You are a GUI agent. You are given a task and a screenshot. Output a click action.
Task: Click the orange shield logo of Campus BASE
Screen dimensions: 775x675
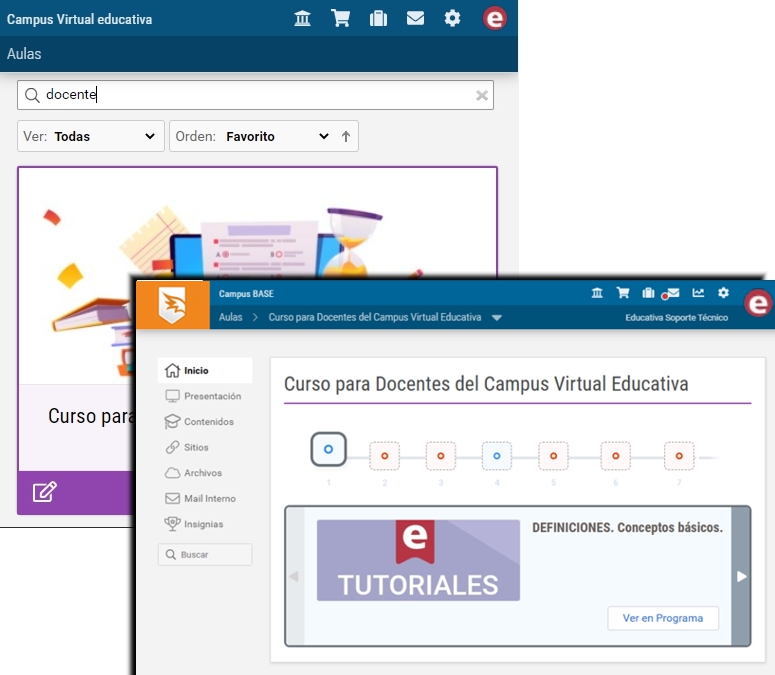tap(172, 305)
